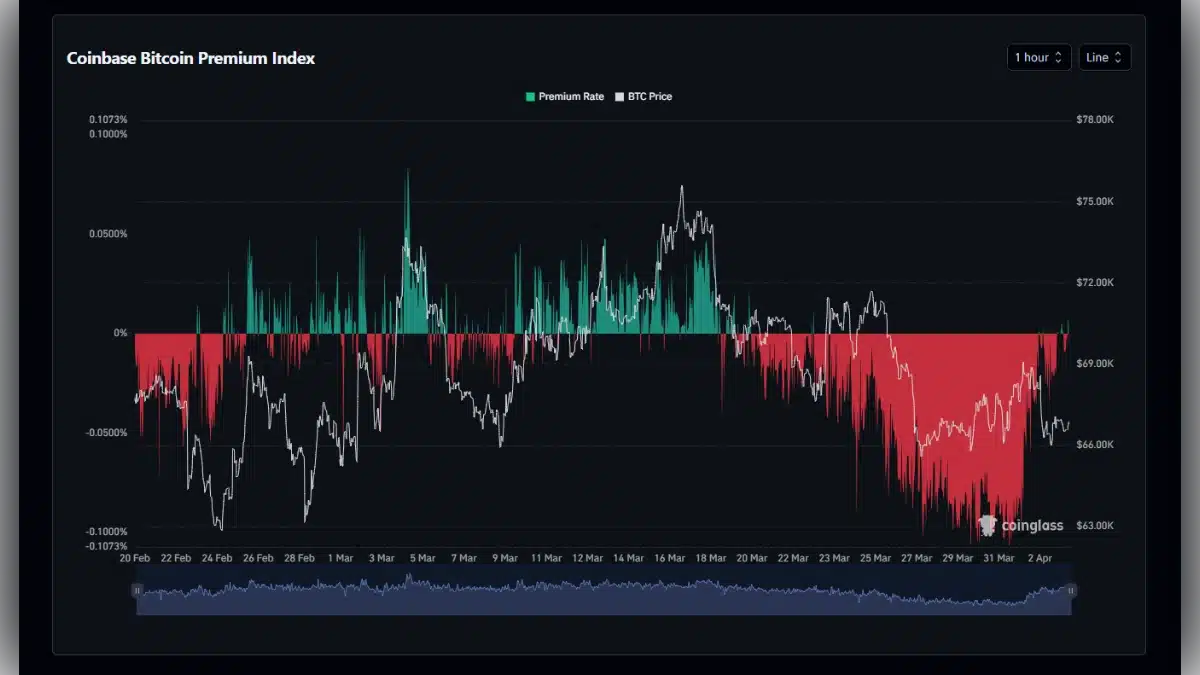Toggle the BTC Price series visibility
The width and height of the screenshot is (1200, 675).
coord(645,96)
